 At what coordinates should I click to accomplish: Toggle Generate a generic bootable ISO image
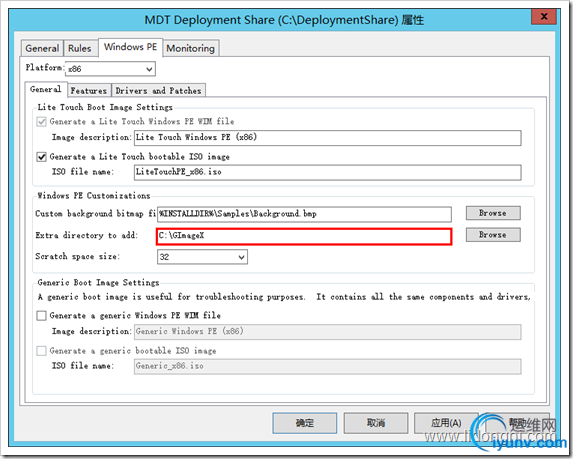(x=41, y=351)
